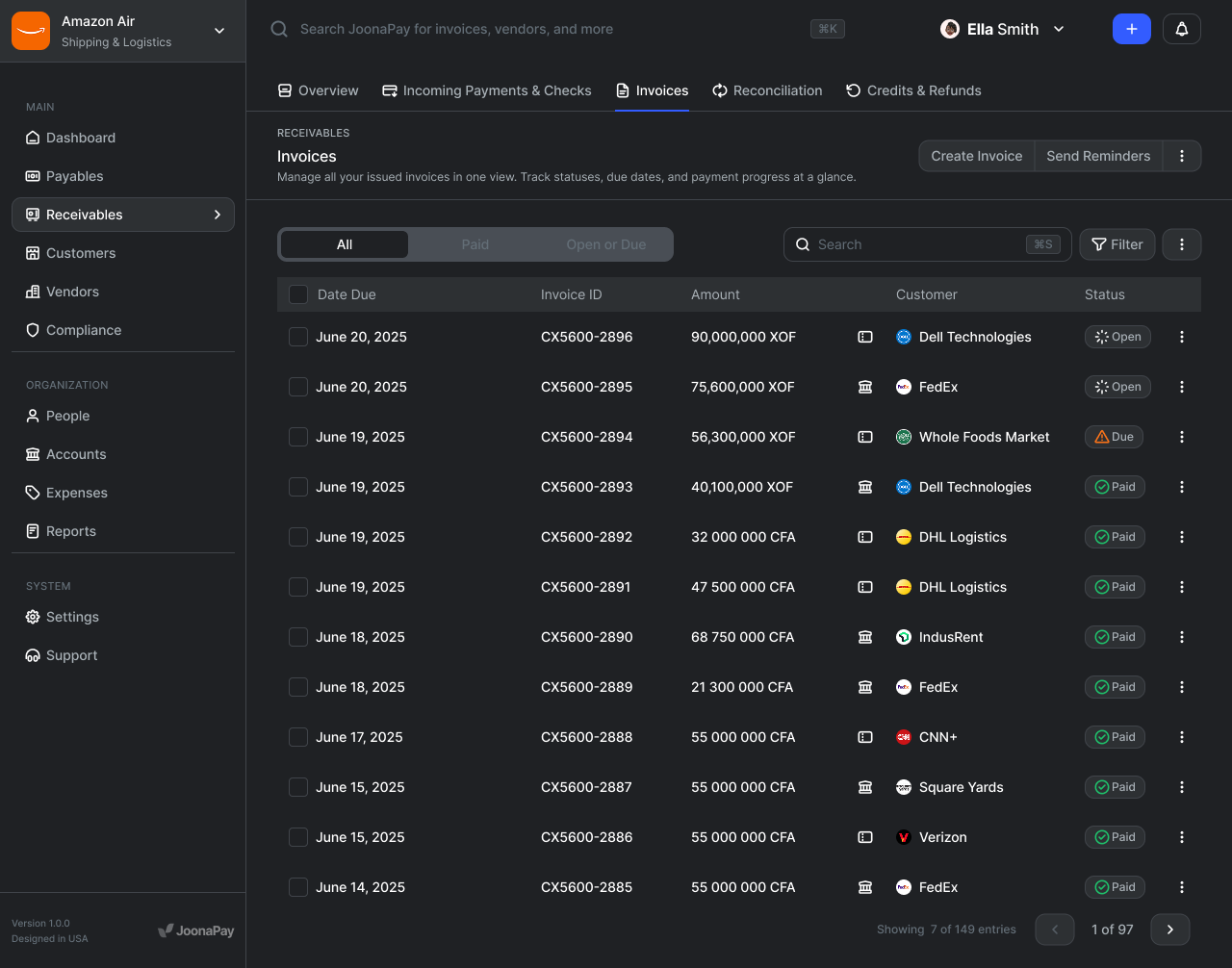The height and width of the screenshot is (968, 1232).
Task: Go to Customers page
Action: point(123,253)
